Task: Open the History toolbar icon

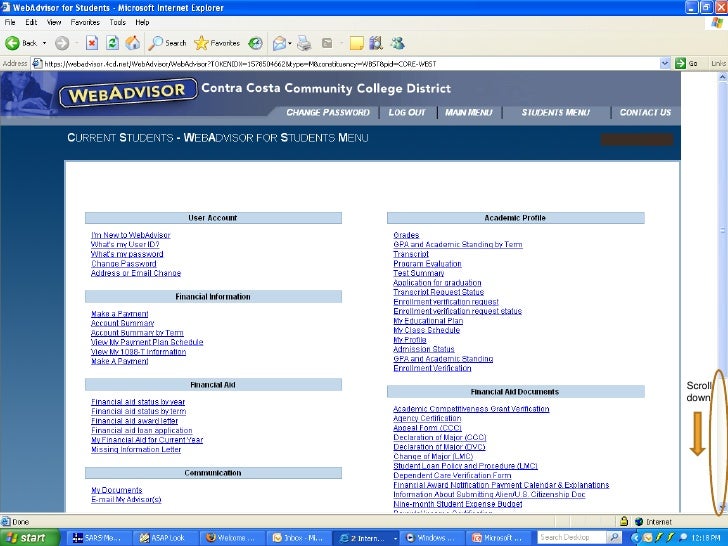Action: (255, 43)
